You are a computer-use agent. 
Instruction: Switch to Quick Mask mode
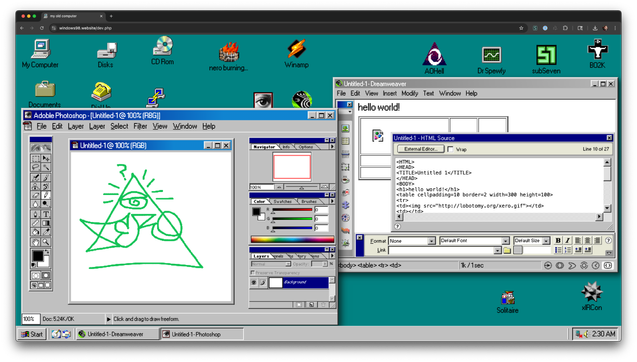pos(46,275)
